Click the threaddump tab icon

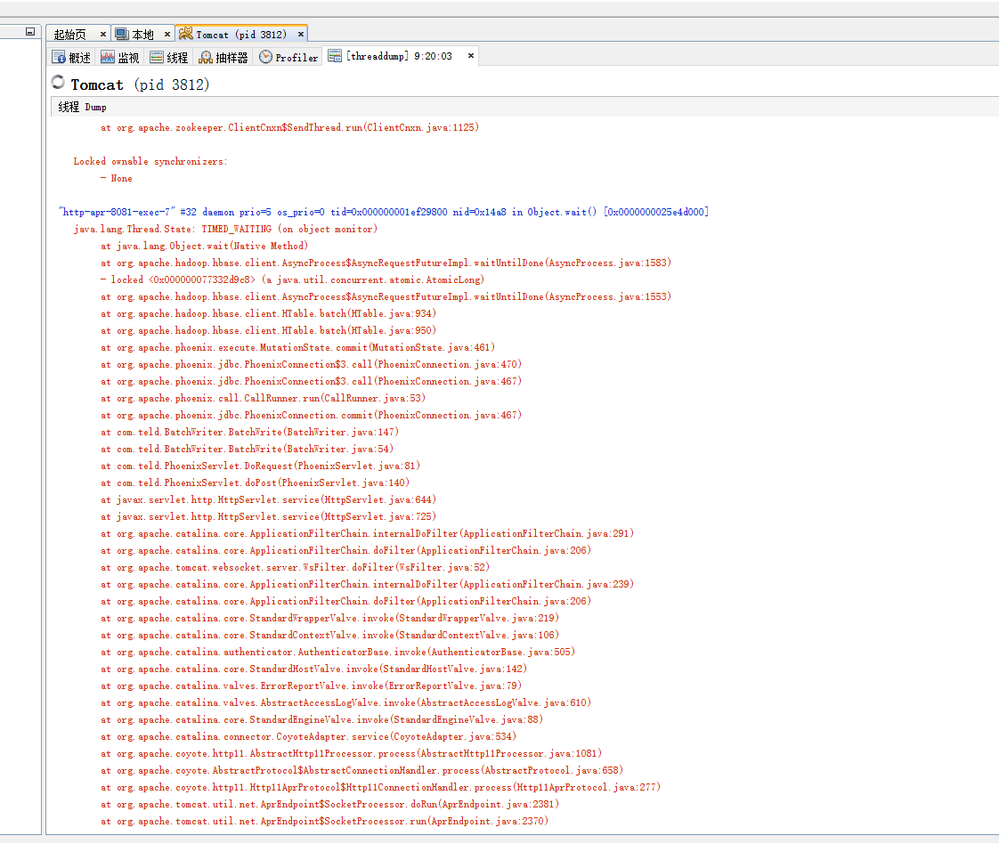(334, 56)
